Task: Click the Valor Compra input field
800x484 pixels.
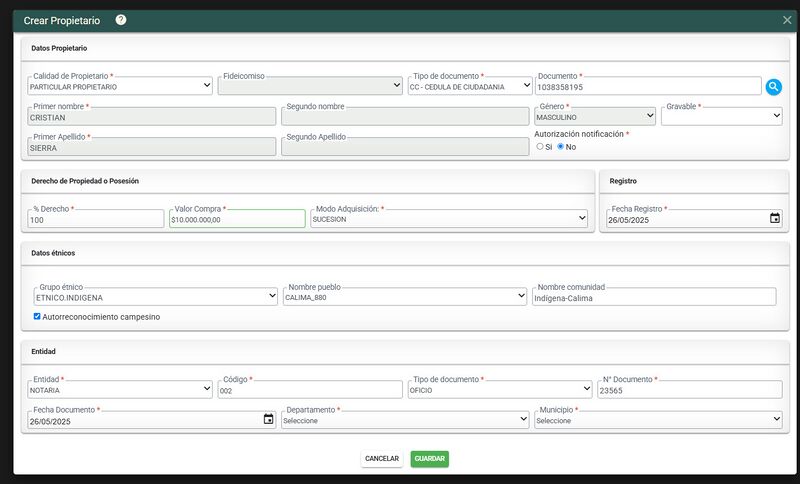Action: coord(237,219)
